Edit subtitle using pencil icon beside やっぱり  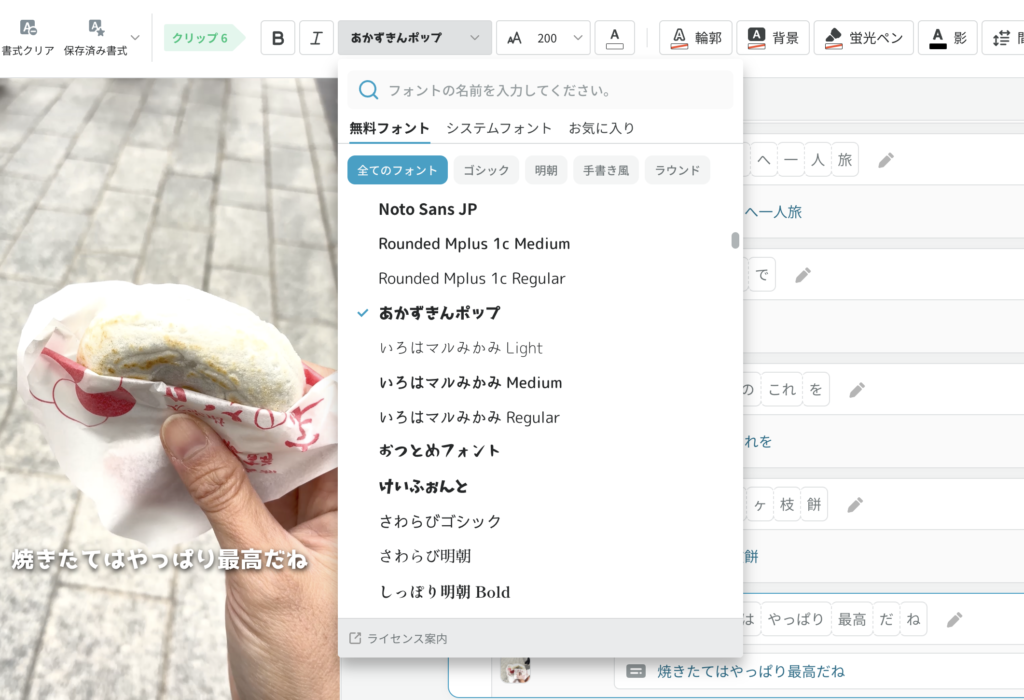[956, 619]
